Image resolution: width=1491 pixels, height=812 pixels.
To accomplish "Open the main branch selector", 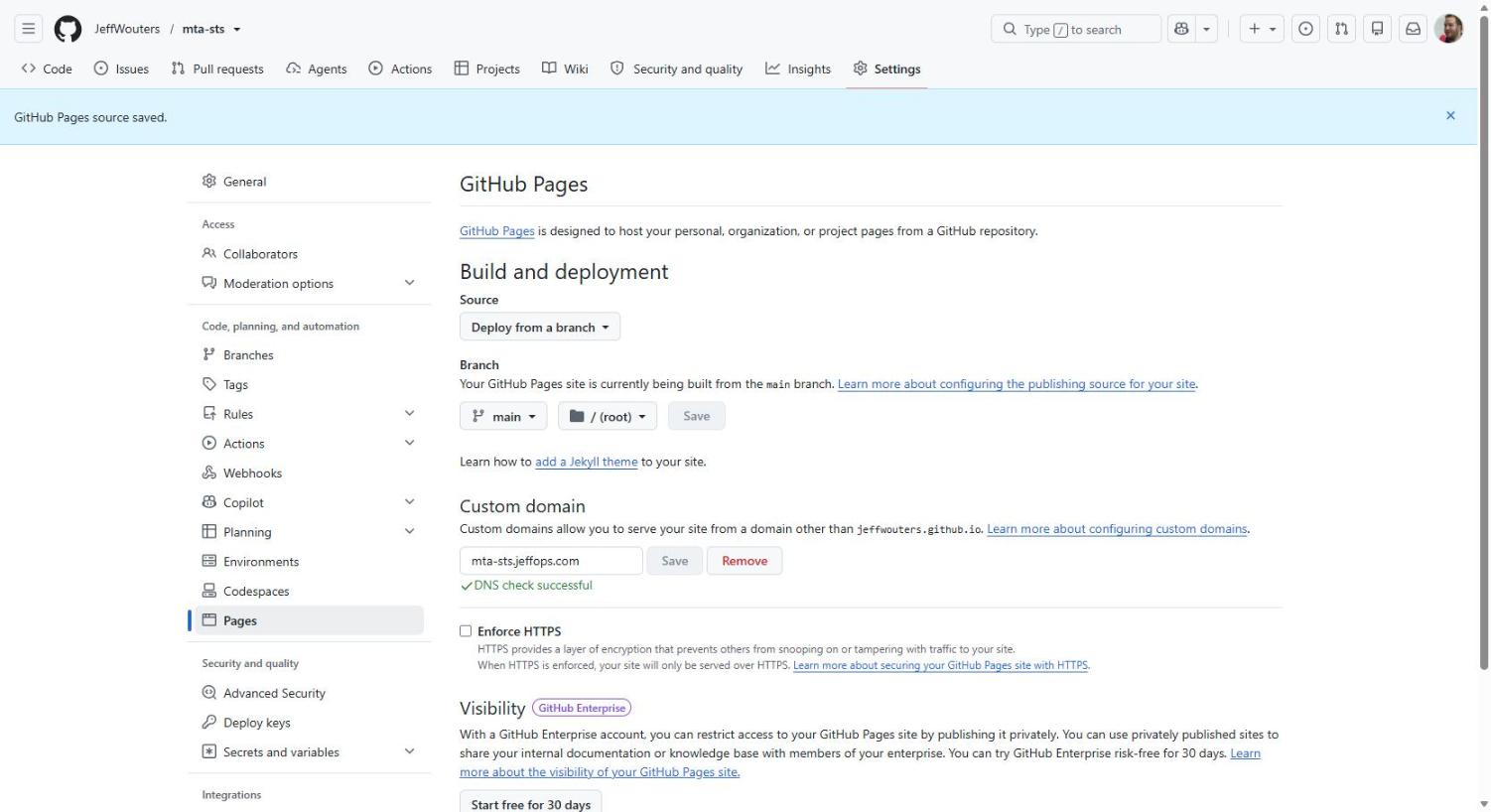I will pyautogui.click(x=503, y=416).
